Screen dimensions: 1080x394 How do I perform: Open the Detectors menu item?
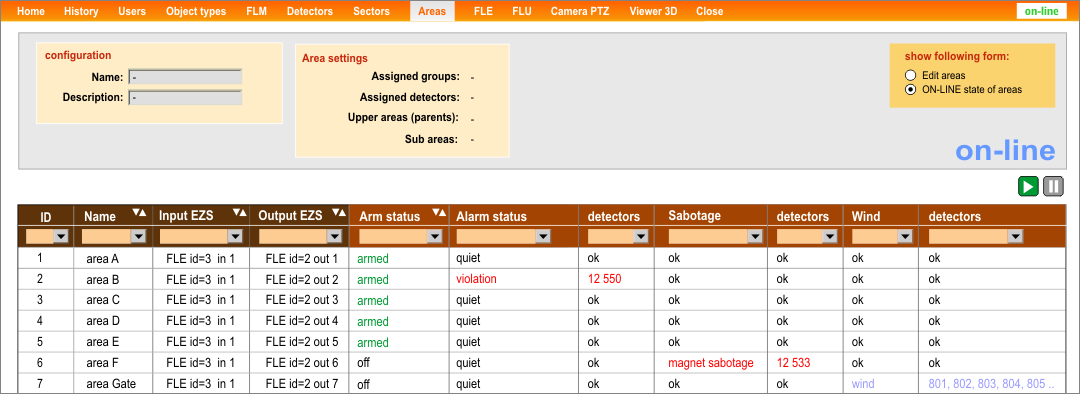pyautogui.click(x=310, y=11)
